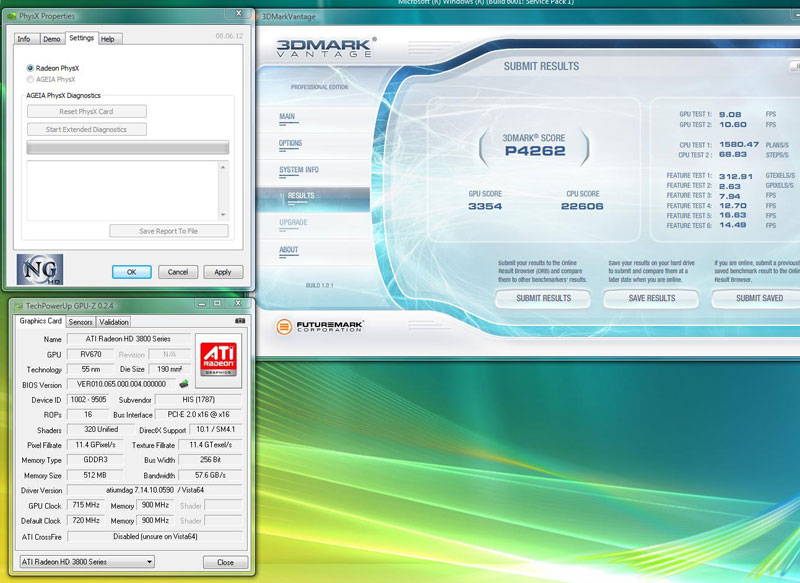Viewport: 800px width, 583px height.
Task: Click Save Report To File button
Action: pyautogui.click(x=169, y=231)
